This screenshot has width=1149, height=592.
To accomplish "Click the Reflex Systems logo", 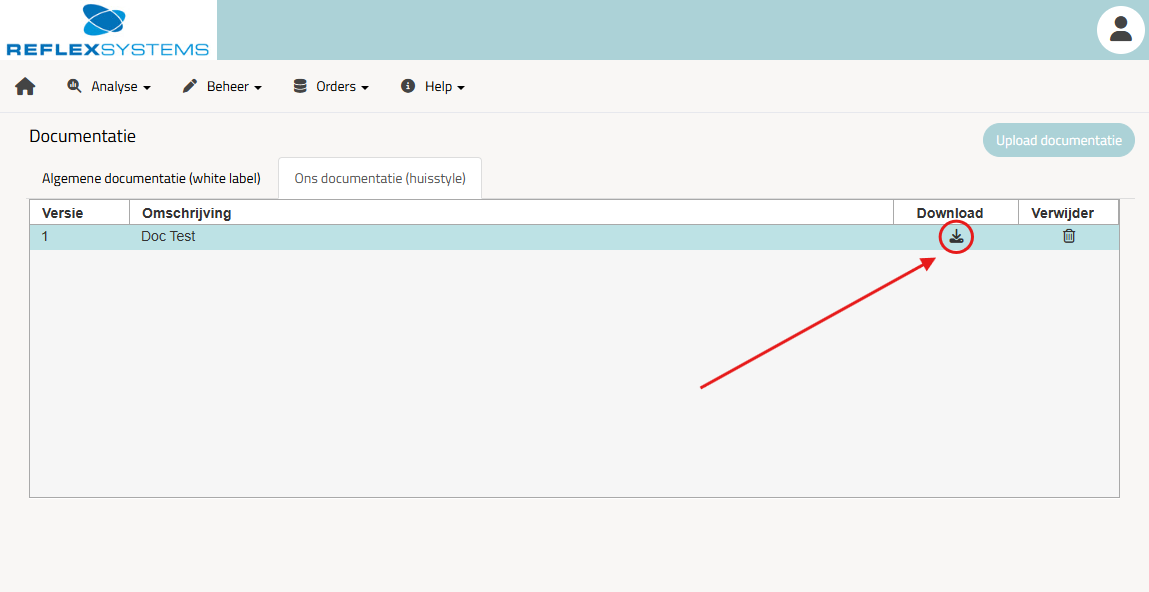I will [108, 30].
